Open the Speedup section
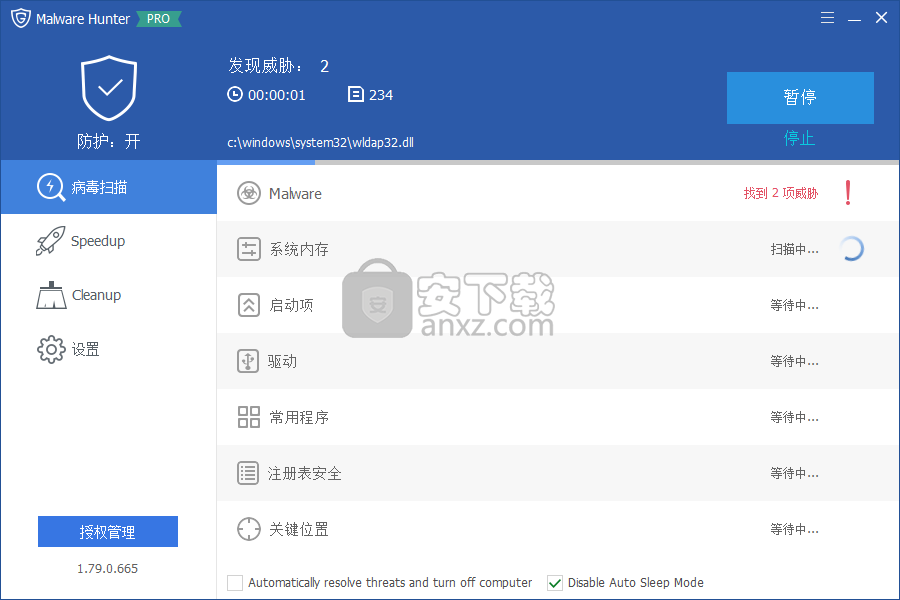Screen dimensions: 900x600 point(109,241)
